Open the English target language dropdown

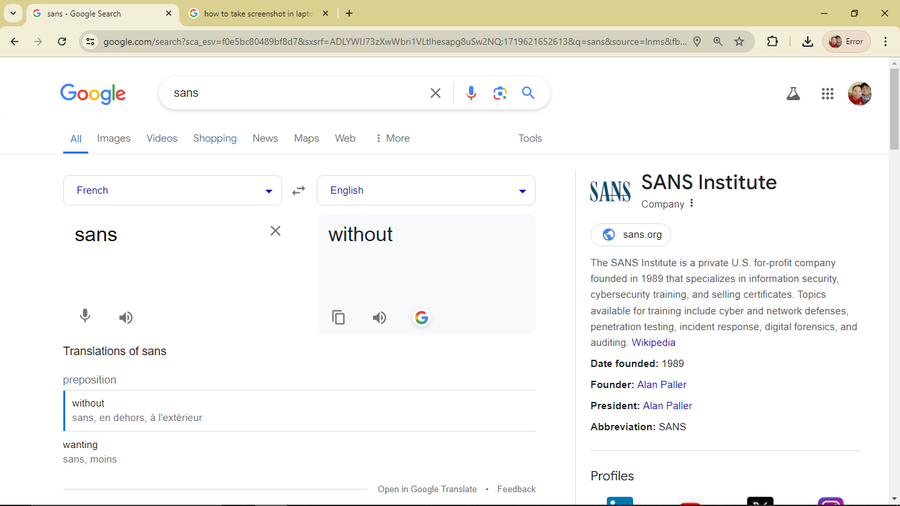(x=426, y=190)
